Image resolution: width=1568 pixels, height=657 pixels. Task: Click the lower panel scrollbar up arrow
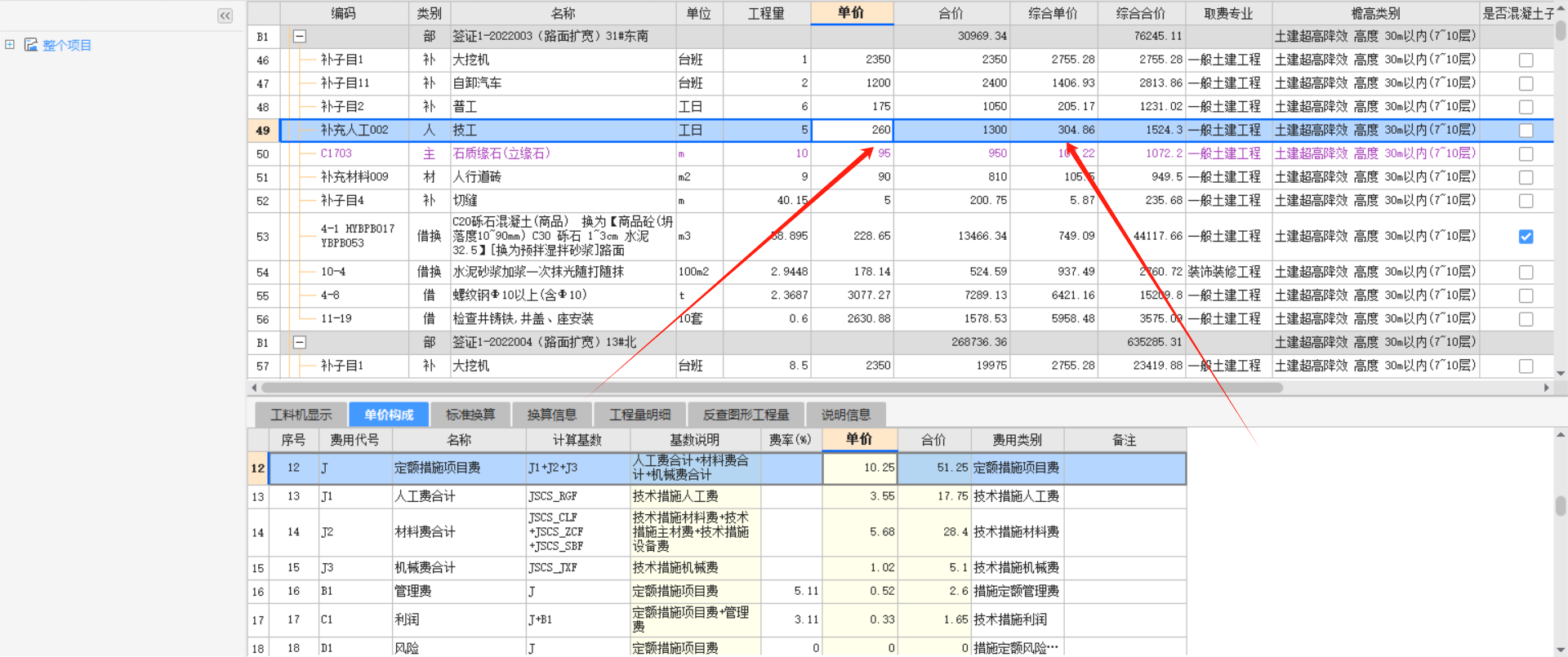(1561, 435)
